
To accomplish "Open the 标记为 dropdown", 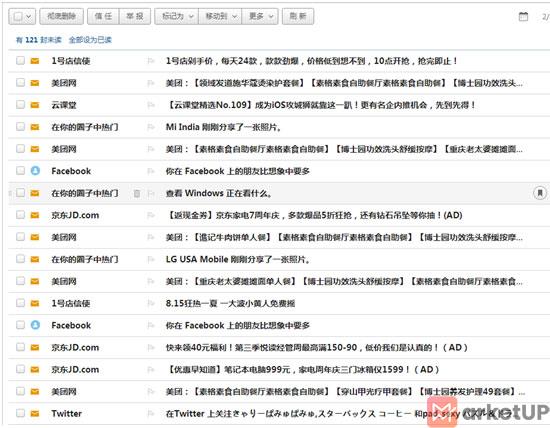I will click(176, 16).
